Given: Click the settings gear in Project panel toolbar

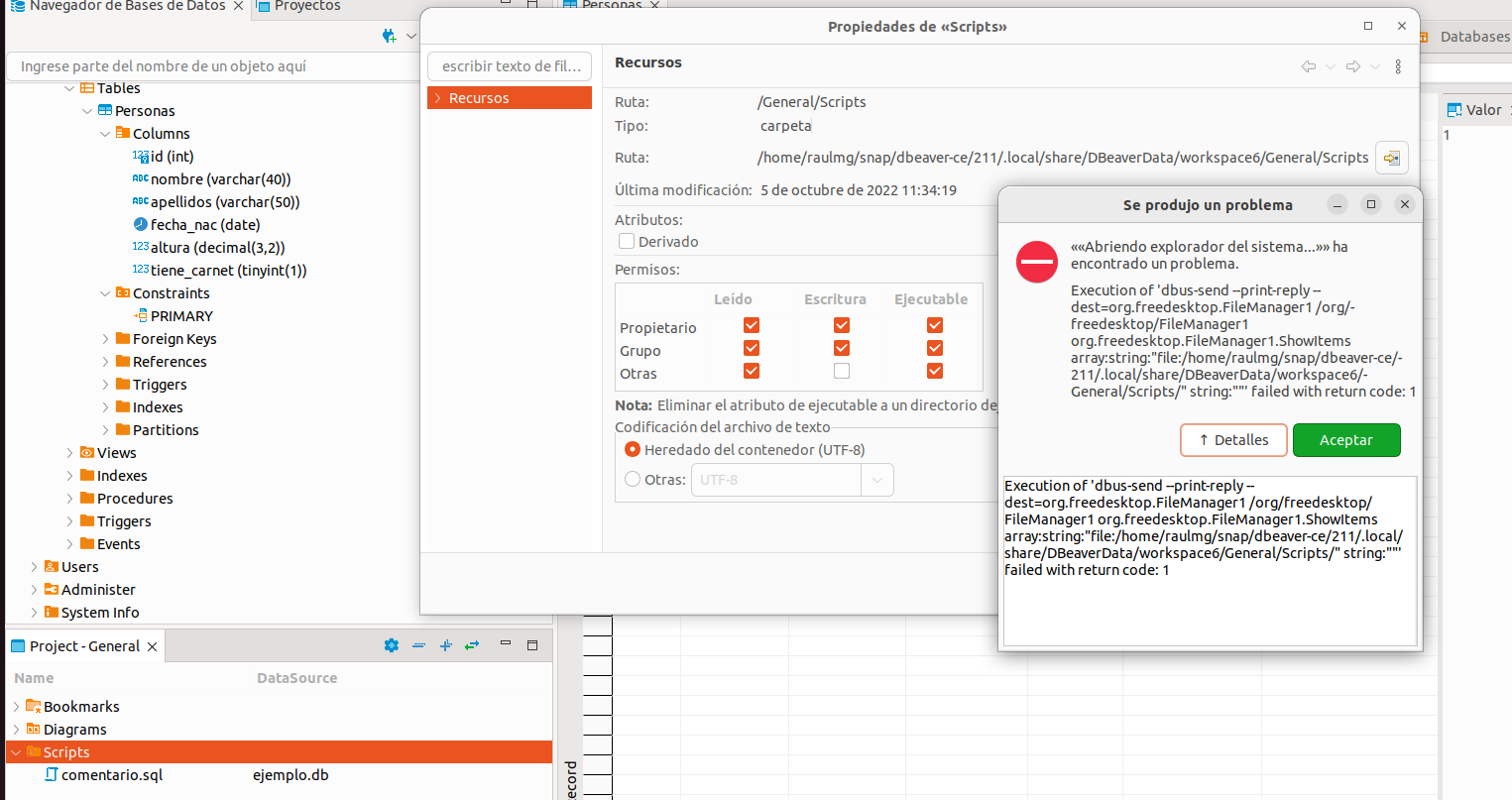Looking at the screenshot, I should 391,645.
